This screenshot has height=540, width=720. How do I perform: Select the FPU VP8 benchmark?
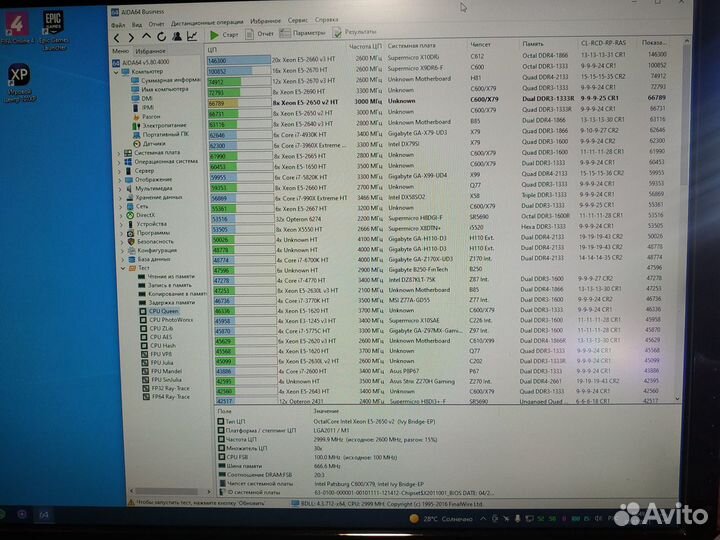157,354
